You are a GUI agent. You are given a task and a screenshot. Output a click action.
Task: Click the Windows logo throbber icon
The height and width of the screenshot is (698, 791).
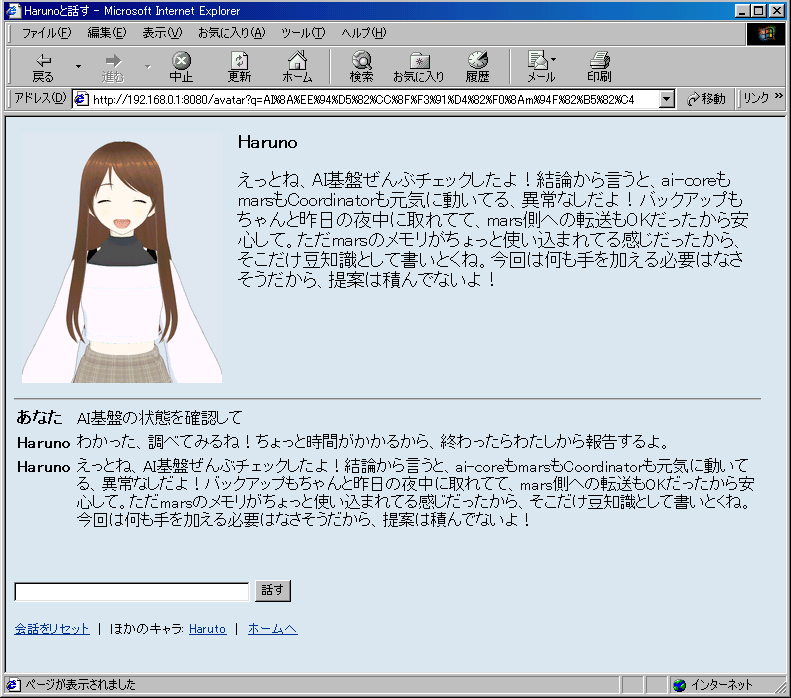(x=765, y=34)
